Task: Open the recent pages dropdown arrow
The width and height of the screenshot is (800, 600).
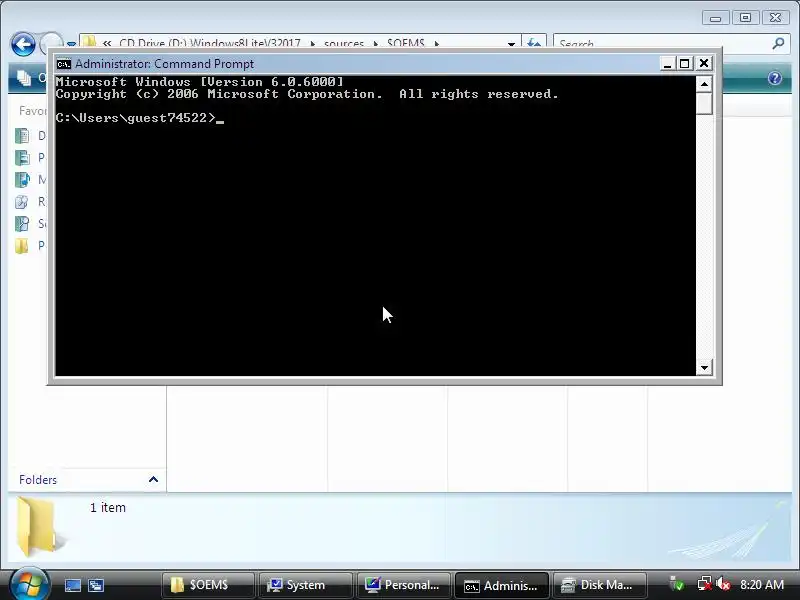Action: [71, 45]
